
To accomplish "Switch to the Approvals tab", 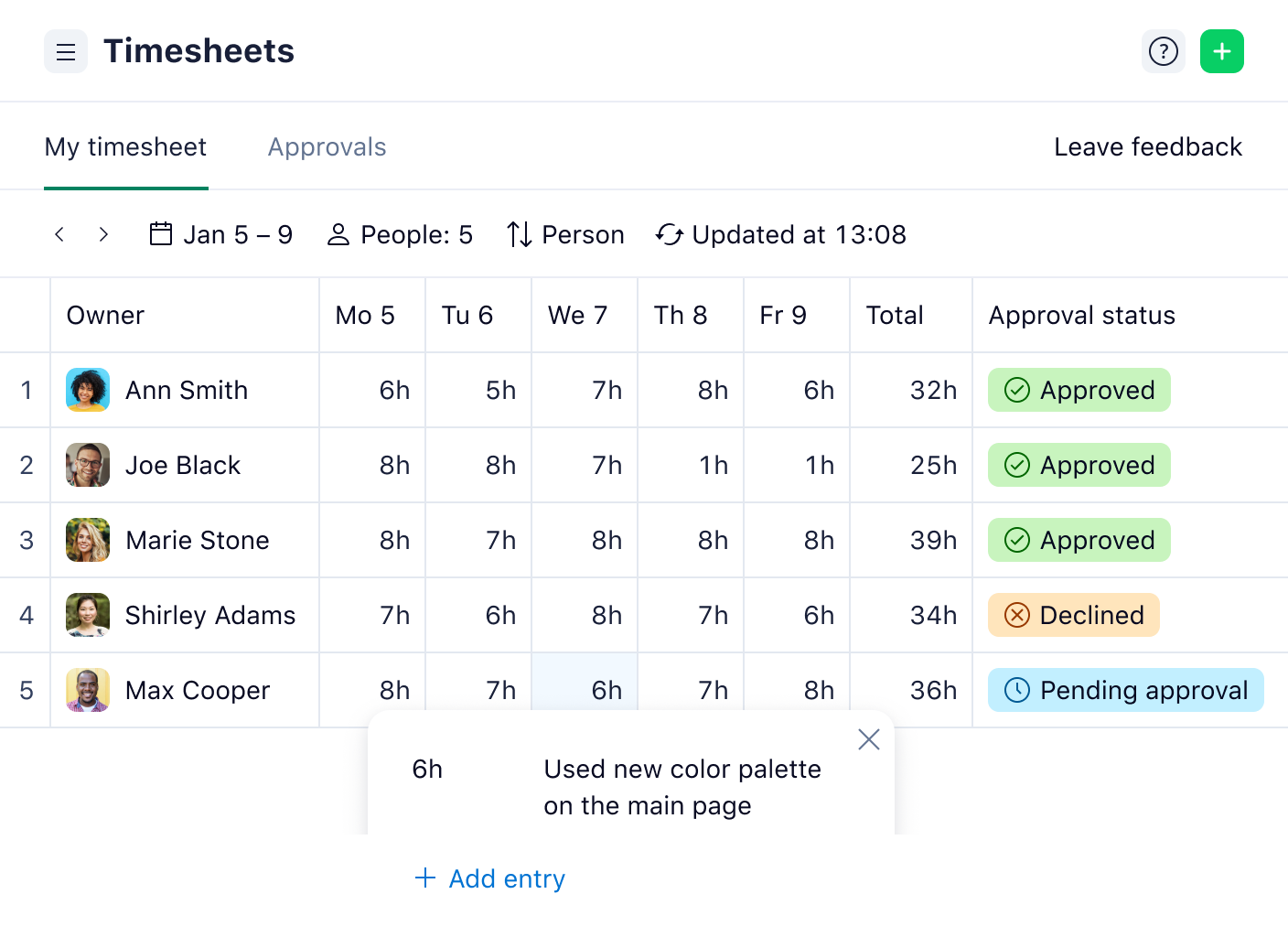I will [327, 146].
